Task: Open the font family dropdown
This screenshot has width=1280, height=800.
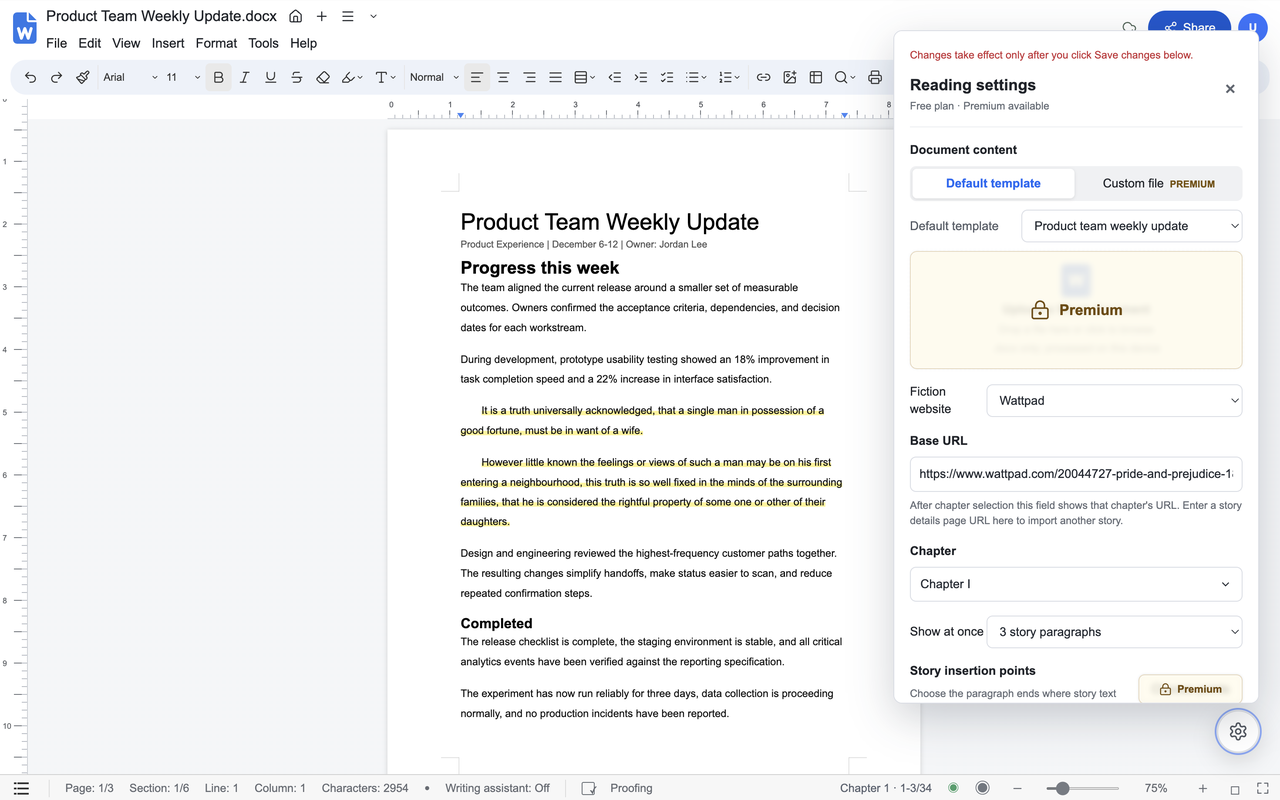Action: (130, 77)
